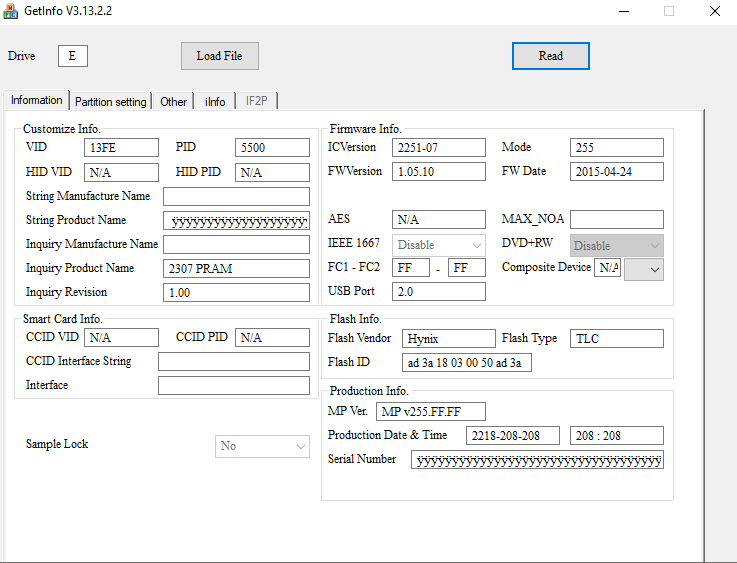737x563 pixels.
Task: Open the Composite Device dropdown
Action: (644, 270)
